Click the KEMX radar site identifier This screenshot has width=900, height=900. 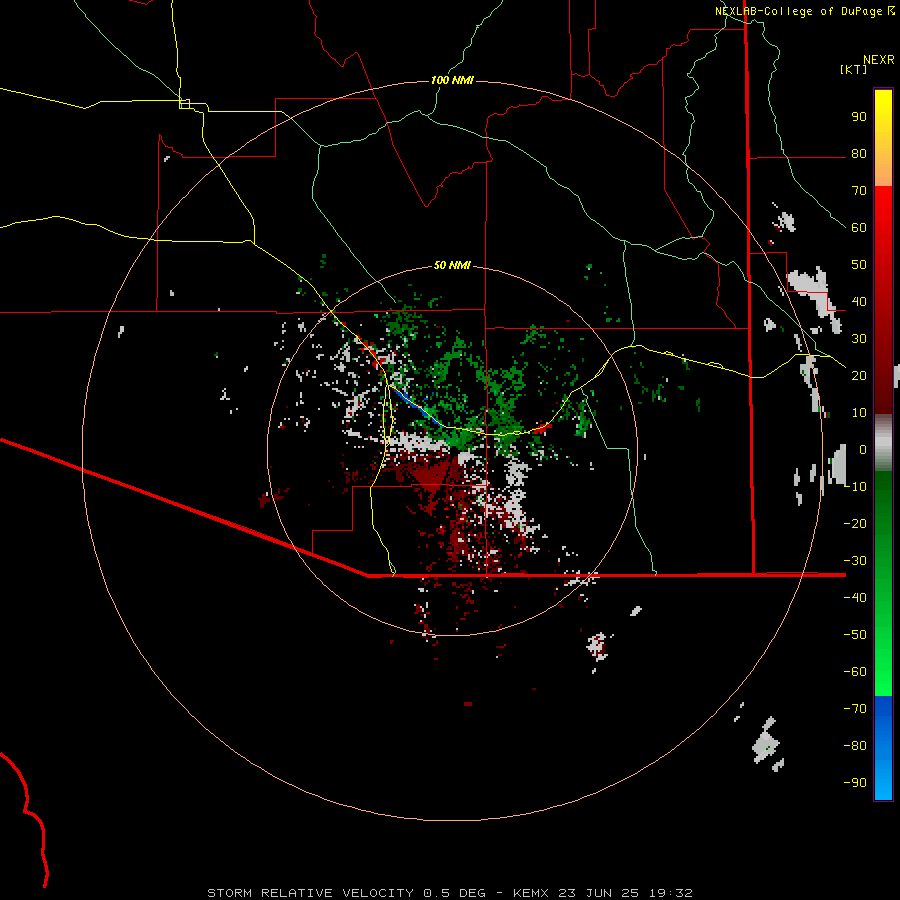point(531,893)
